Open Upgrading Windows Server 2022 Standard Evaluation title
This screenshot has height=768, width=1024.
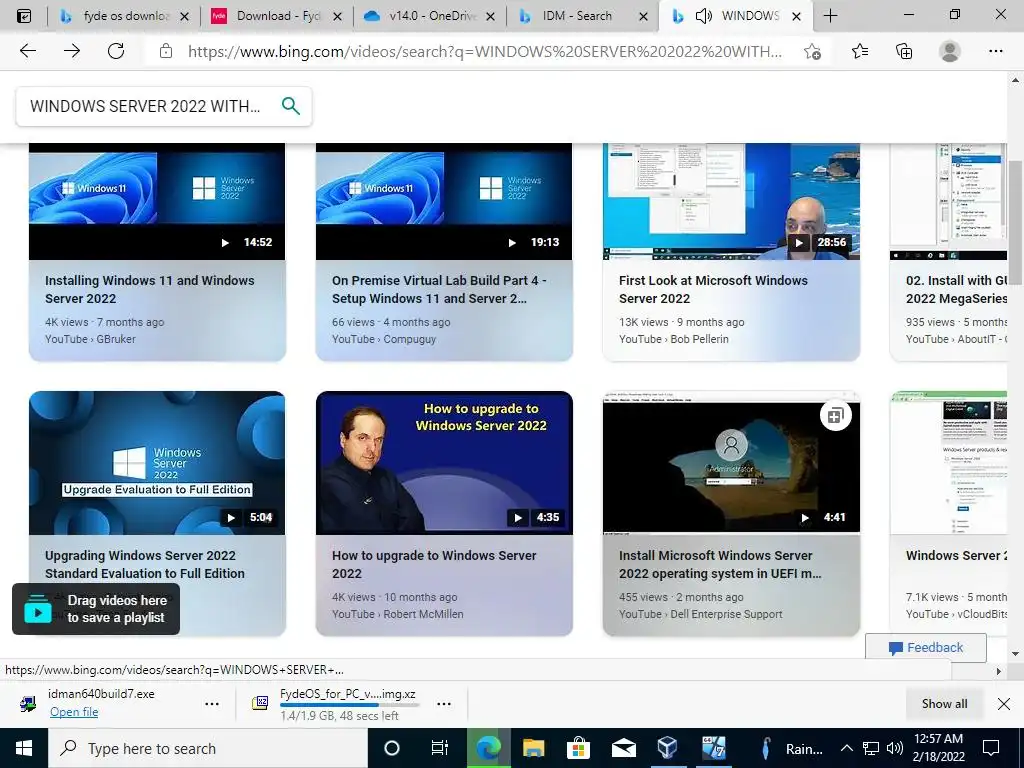tap(145, 564)
